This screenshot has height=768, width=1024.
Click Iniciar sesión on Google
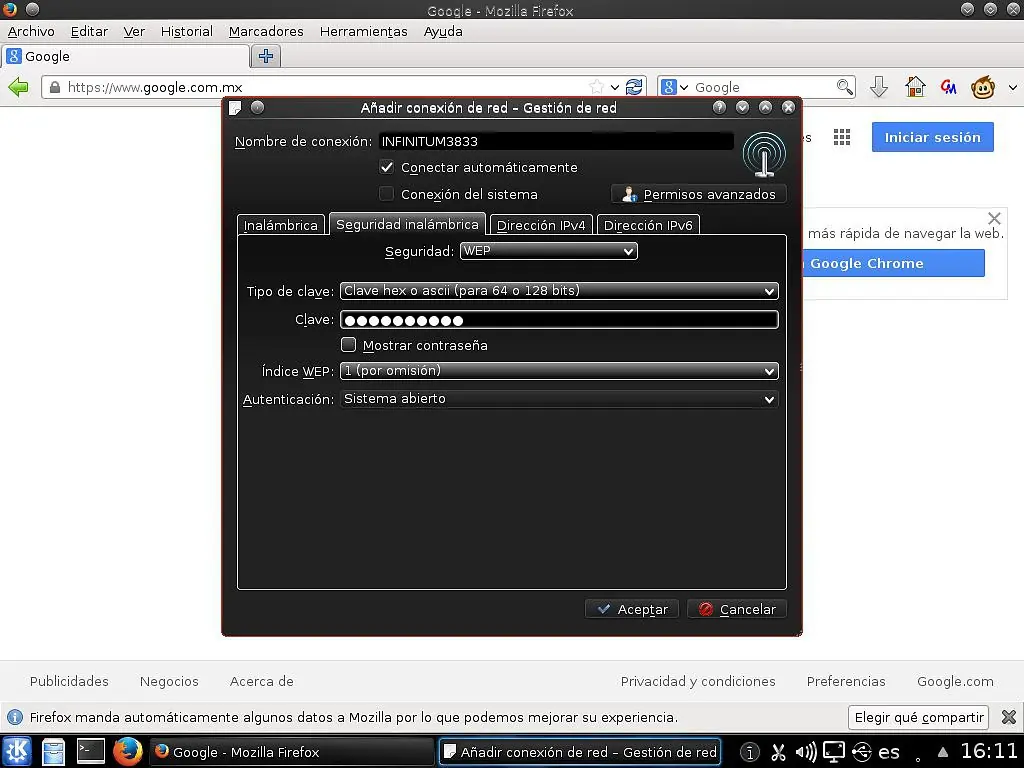pyautogui.click(x=933, y=137)
